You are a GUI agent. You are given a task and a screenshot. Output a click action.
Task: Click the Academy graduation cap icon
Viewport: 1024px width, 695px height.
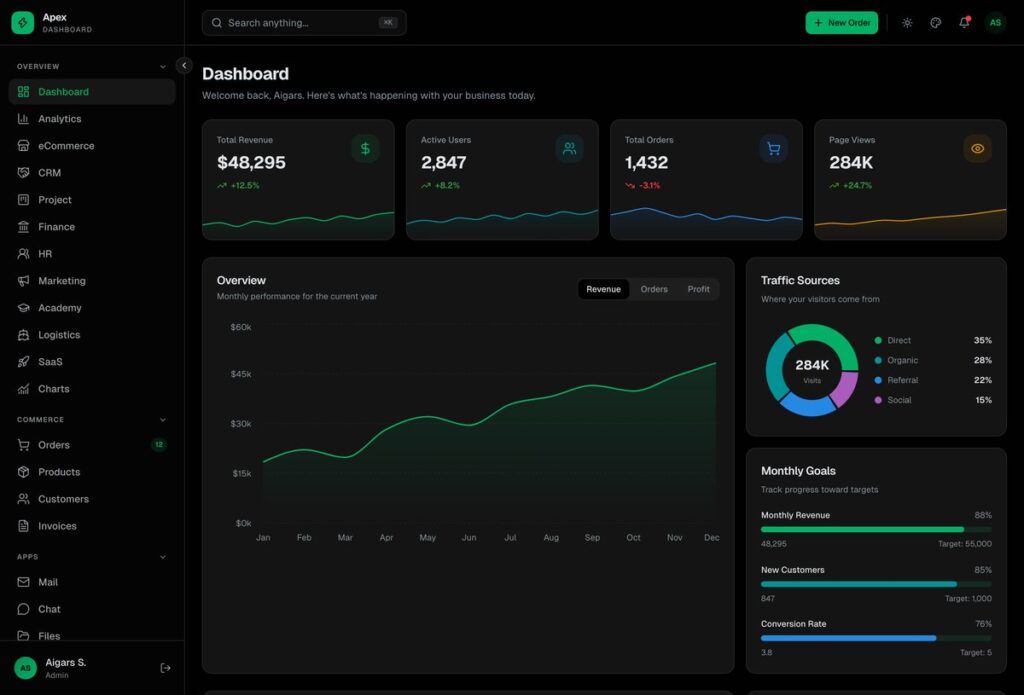tap(24, 308)
